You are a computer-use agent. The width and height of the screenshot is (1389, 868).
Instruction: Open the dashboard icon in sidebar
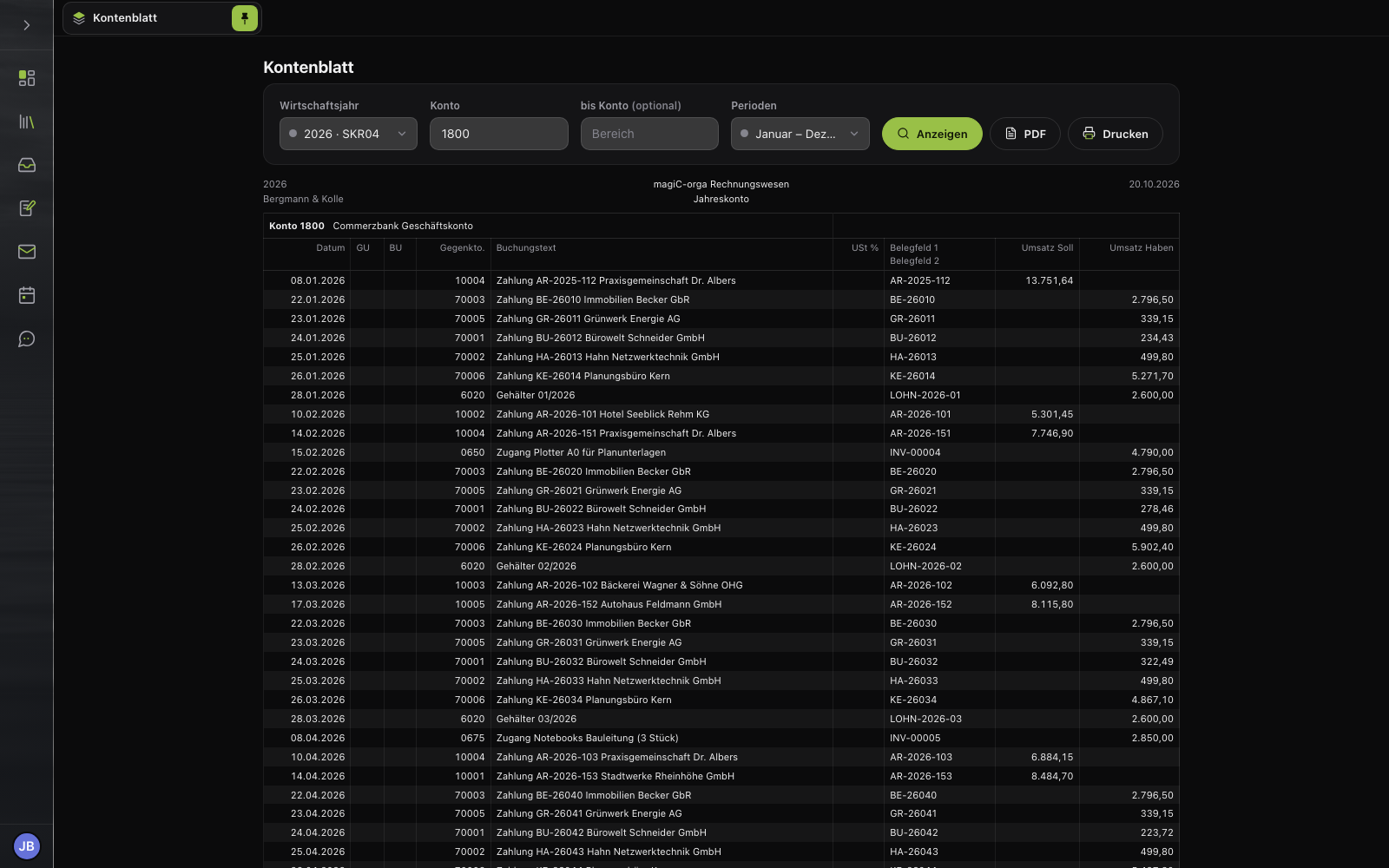[x=27, y=78]
